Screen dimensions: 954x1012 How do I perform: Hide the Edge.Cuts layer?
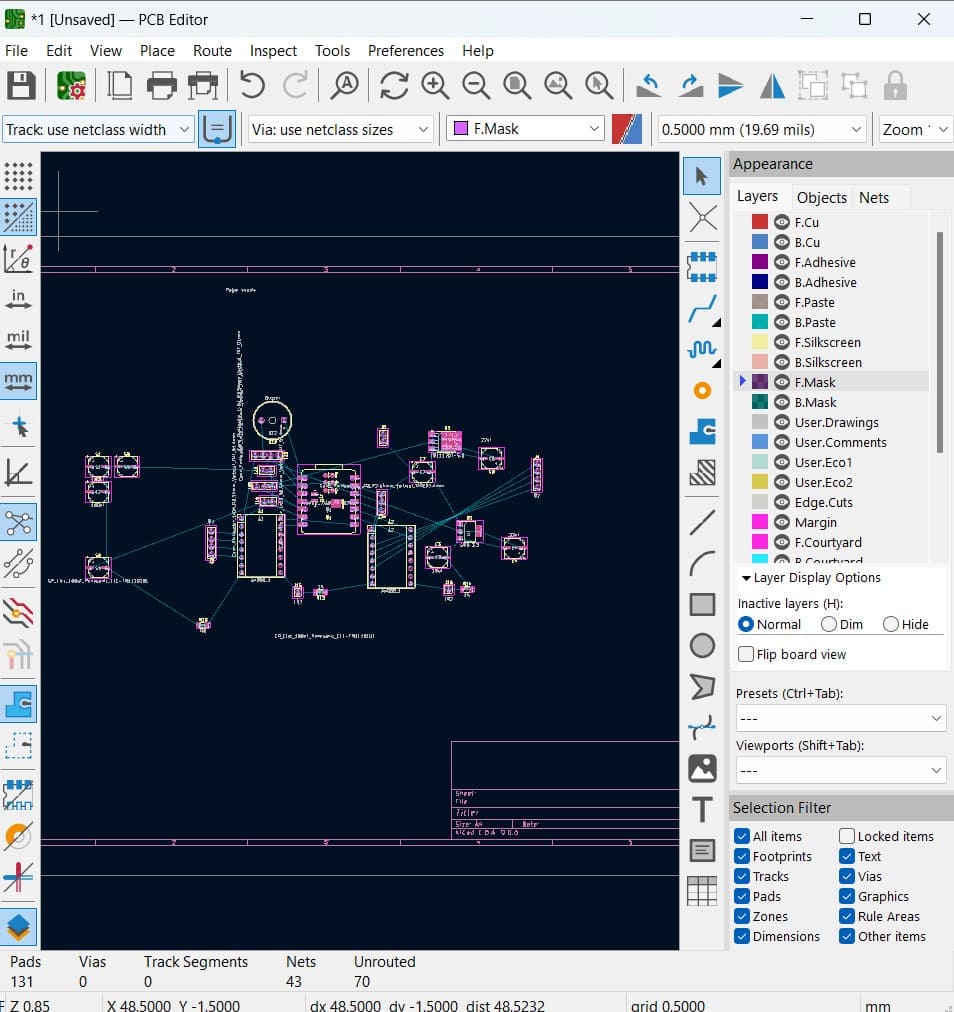[782, 502]
